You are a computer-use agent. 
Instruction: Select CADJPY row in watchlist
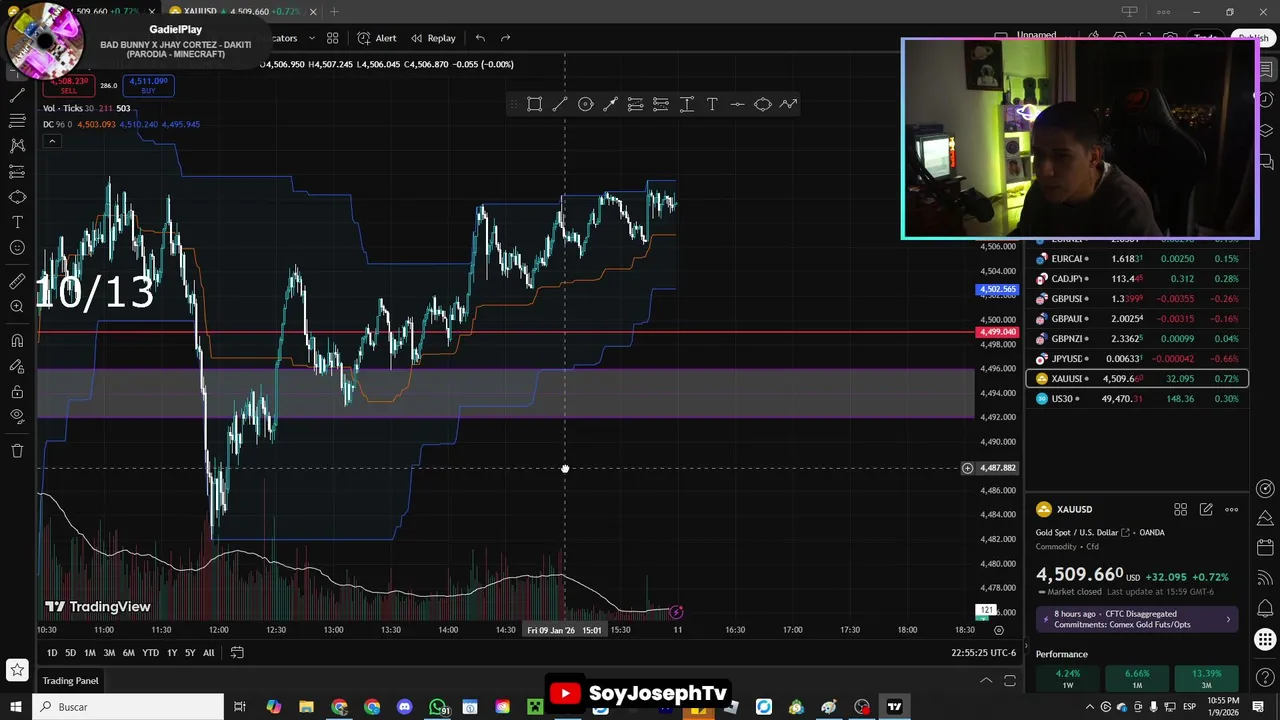click(1137, 279)
